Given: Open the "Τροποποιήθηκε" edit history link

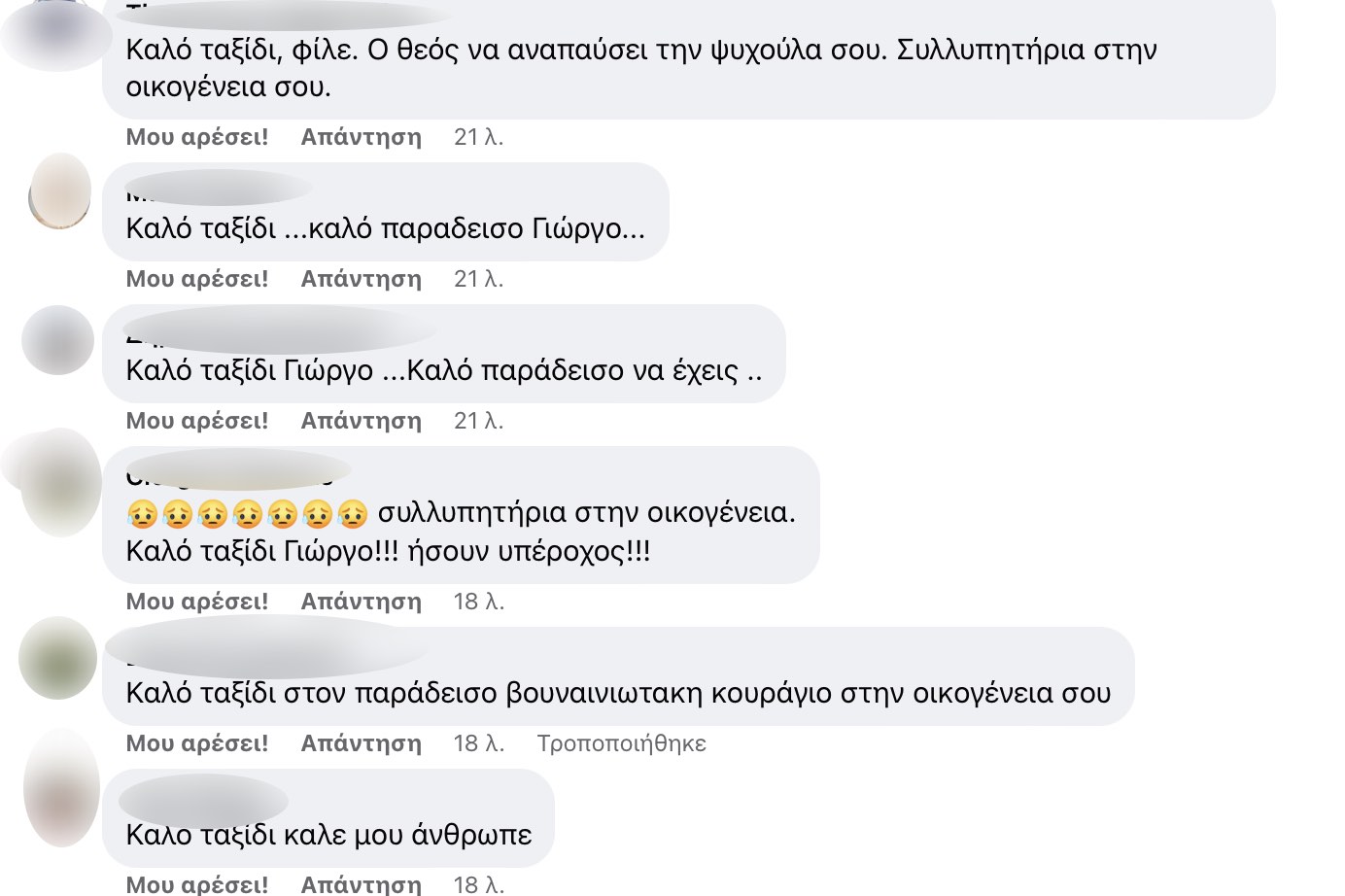Looking at the screenshot, I should 621,743.
